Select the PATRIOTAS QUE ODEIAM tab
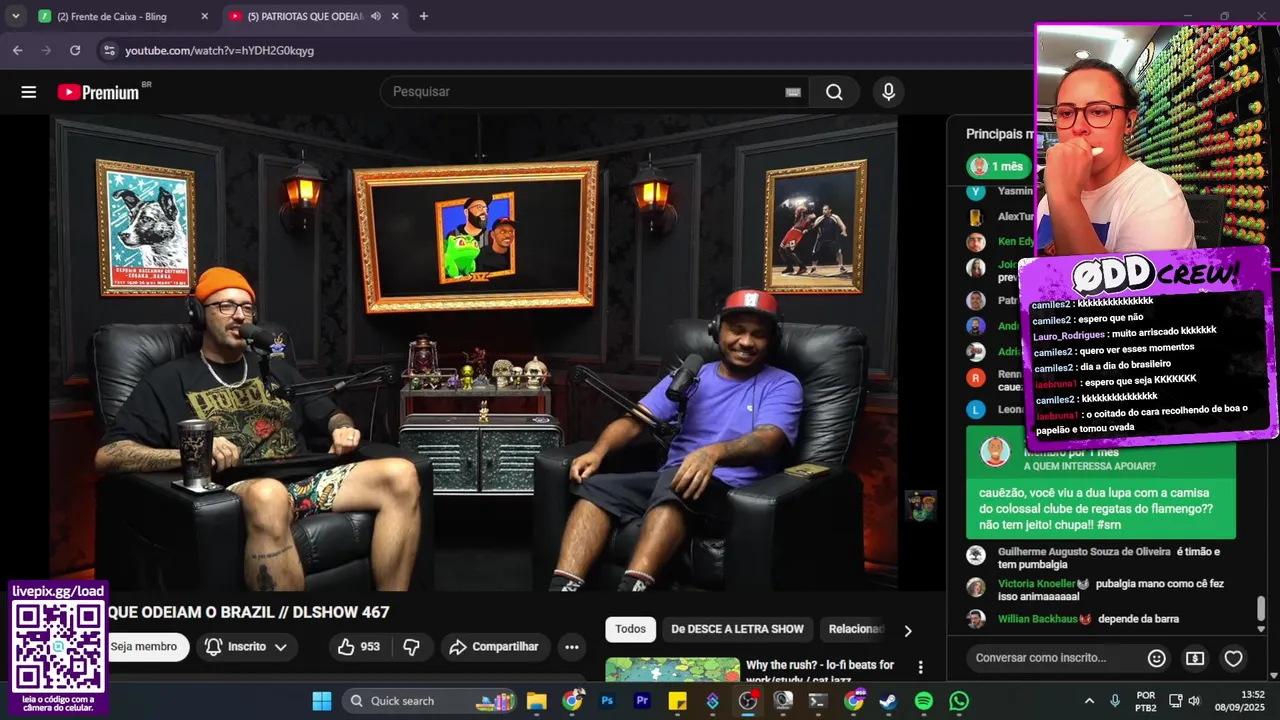The height and width of the screenshot is (720, 1280). click(x=305, y=16)
